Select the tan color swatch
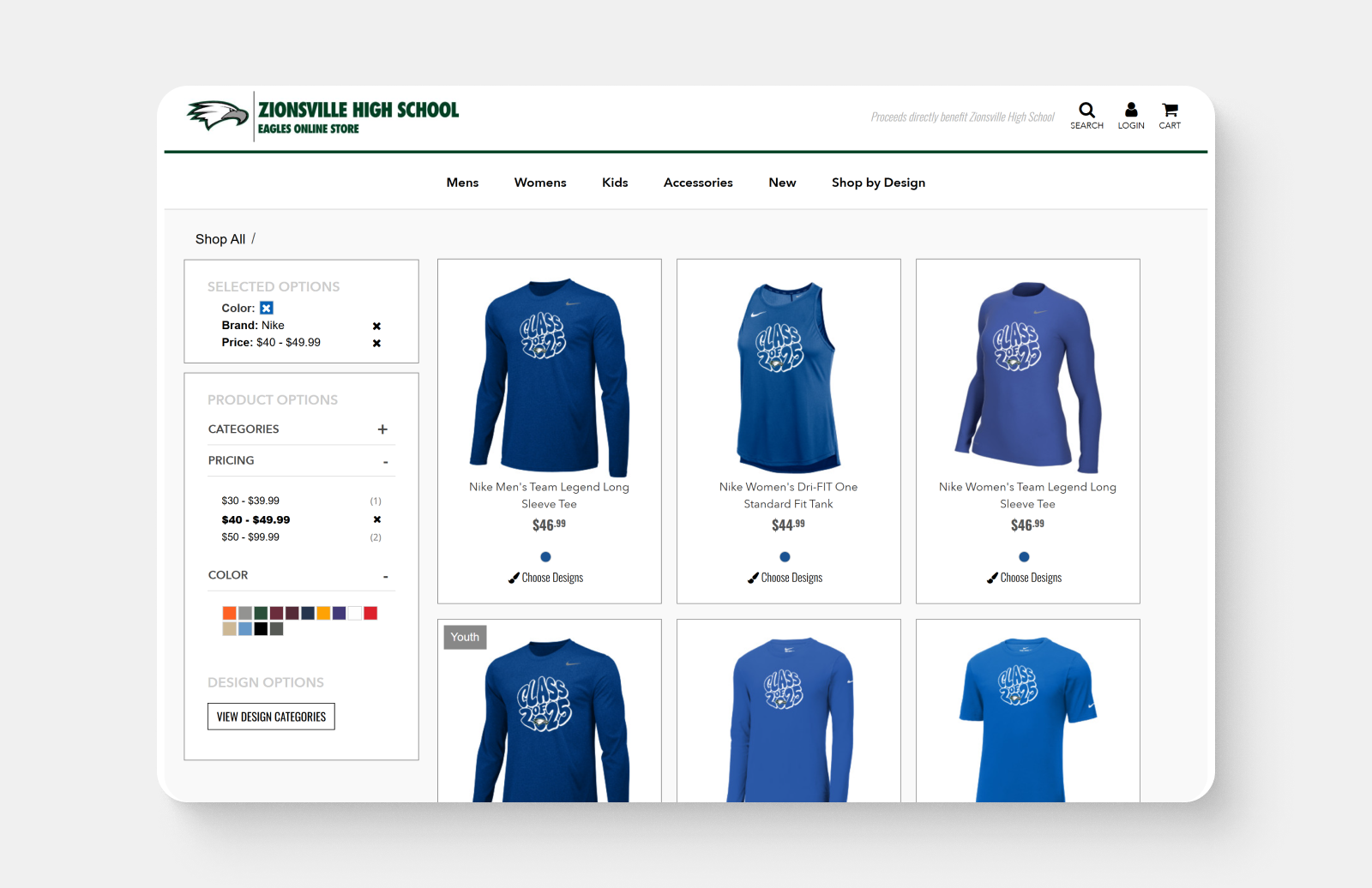The width and height of the screenshot is (1372, 888). point(229,629)
